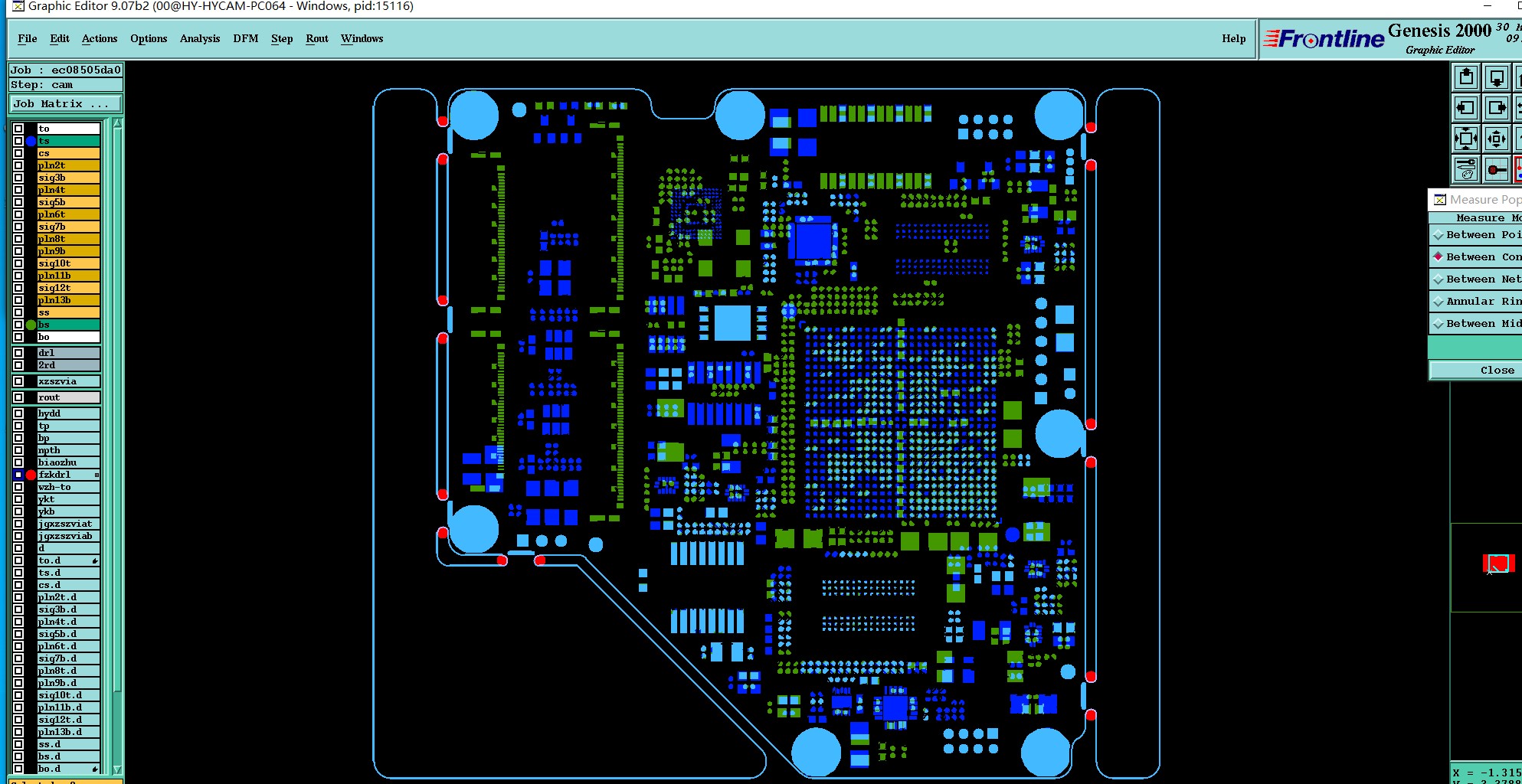
Task: Open the wrench and palette tools icon
Action: 1466,169
